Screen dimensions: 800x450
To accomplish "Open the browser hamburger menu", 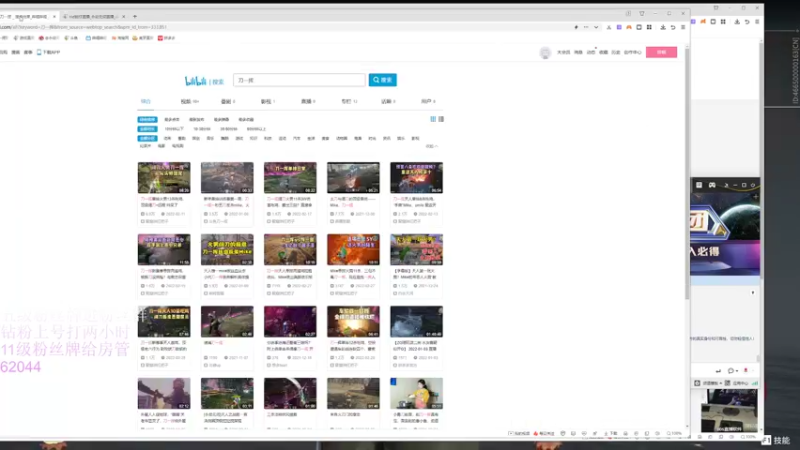I will [683, 27].
